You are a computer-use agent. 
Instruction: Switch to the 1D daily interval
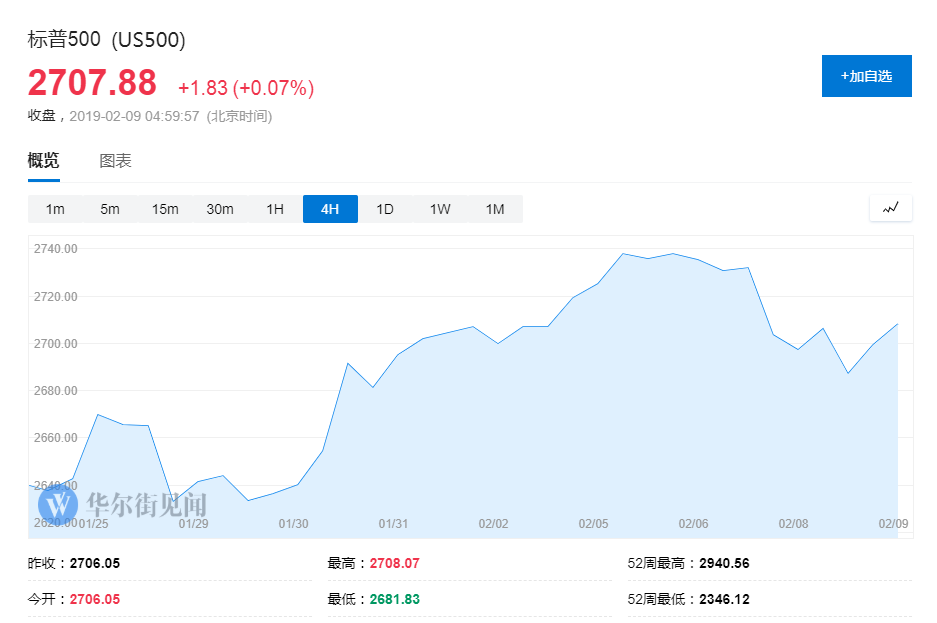tap(385, 209)
